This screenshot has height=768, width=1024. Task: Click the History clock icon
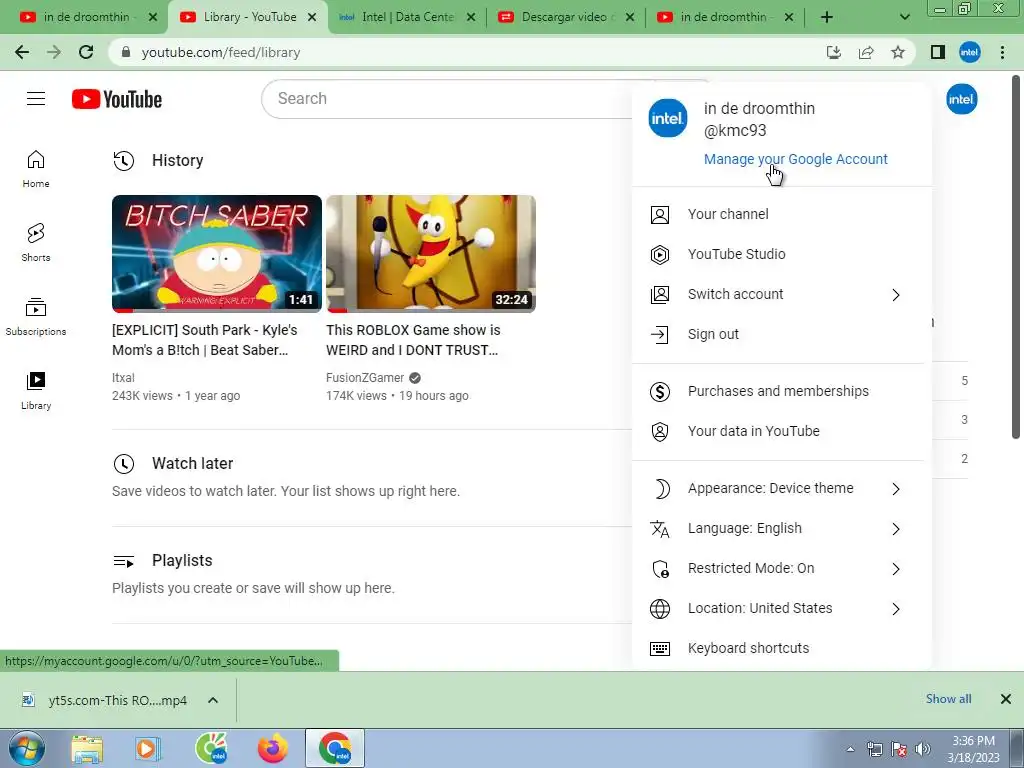click(123, 161)
